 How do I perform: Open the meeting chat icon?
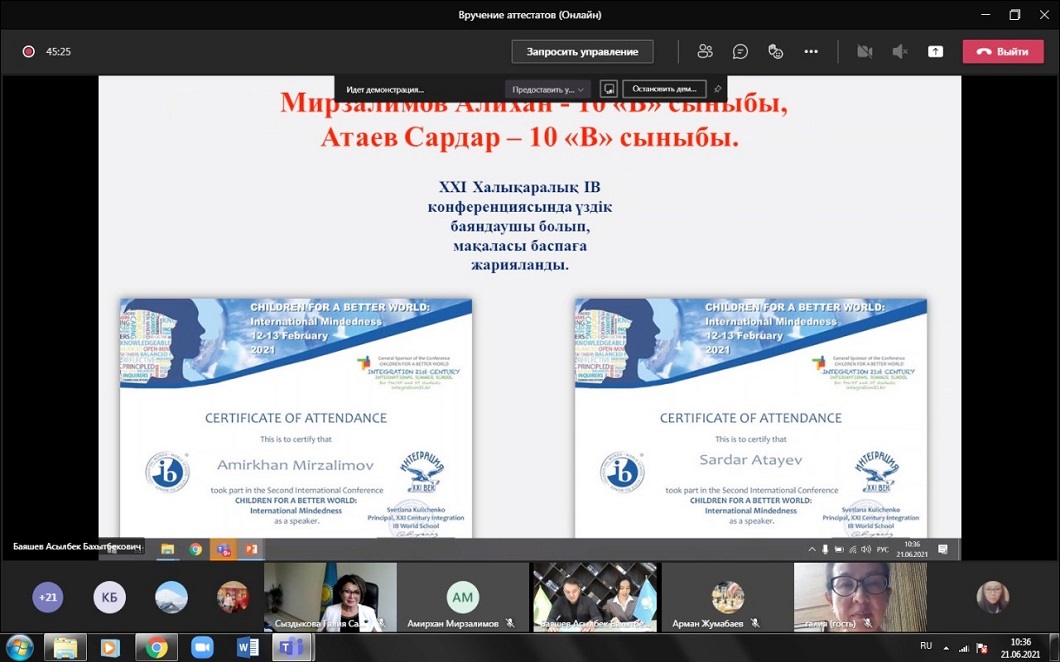740,52
